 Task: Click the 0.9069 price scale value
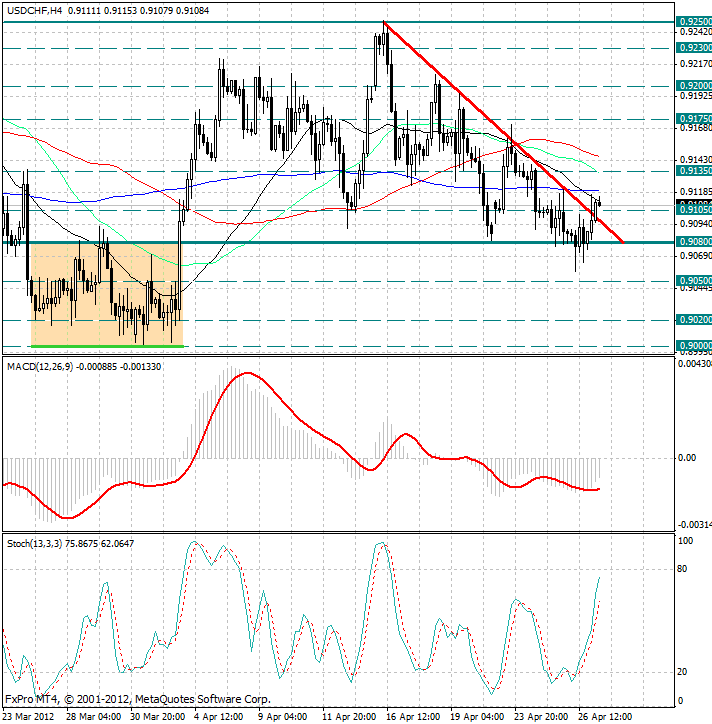(696, 255)
